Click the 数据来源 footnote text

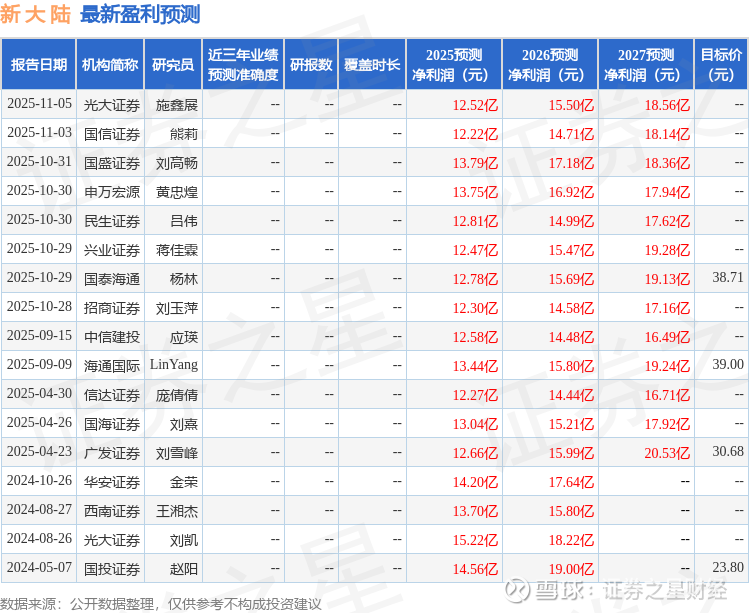click(160, 604)
